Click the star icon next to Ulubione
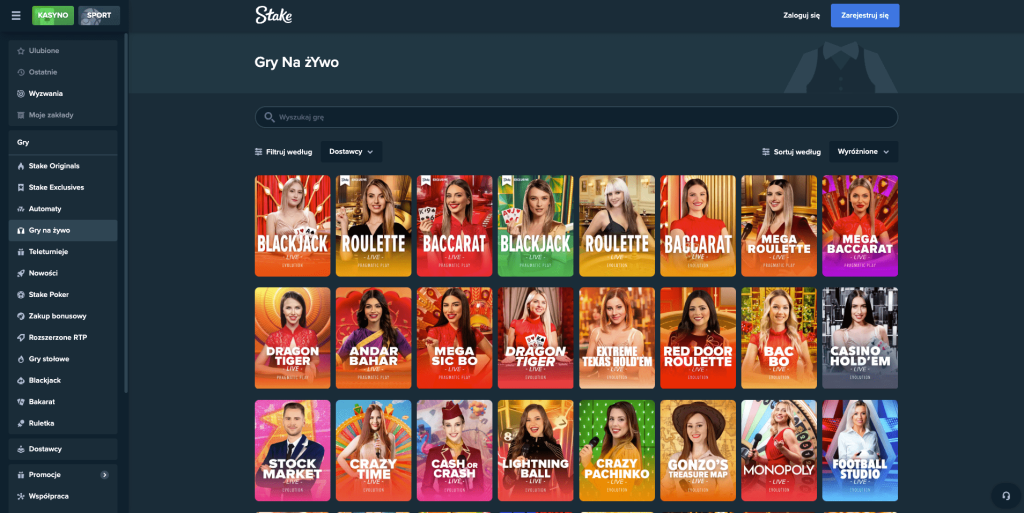This screenshot has width=1024, height=513. (x=21, y=51)
